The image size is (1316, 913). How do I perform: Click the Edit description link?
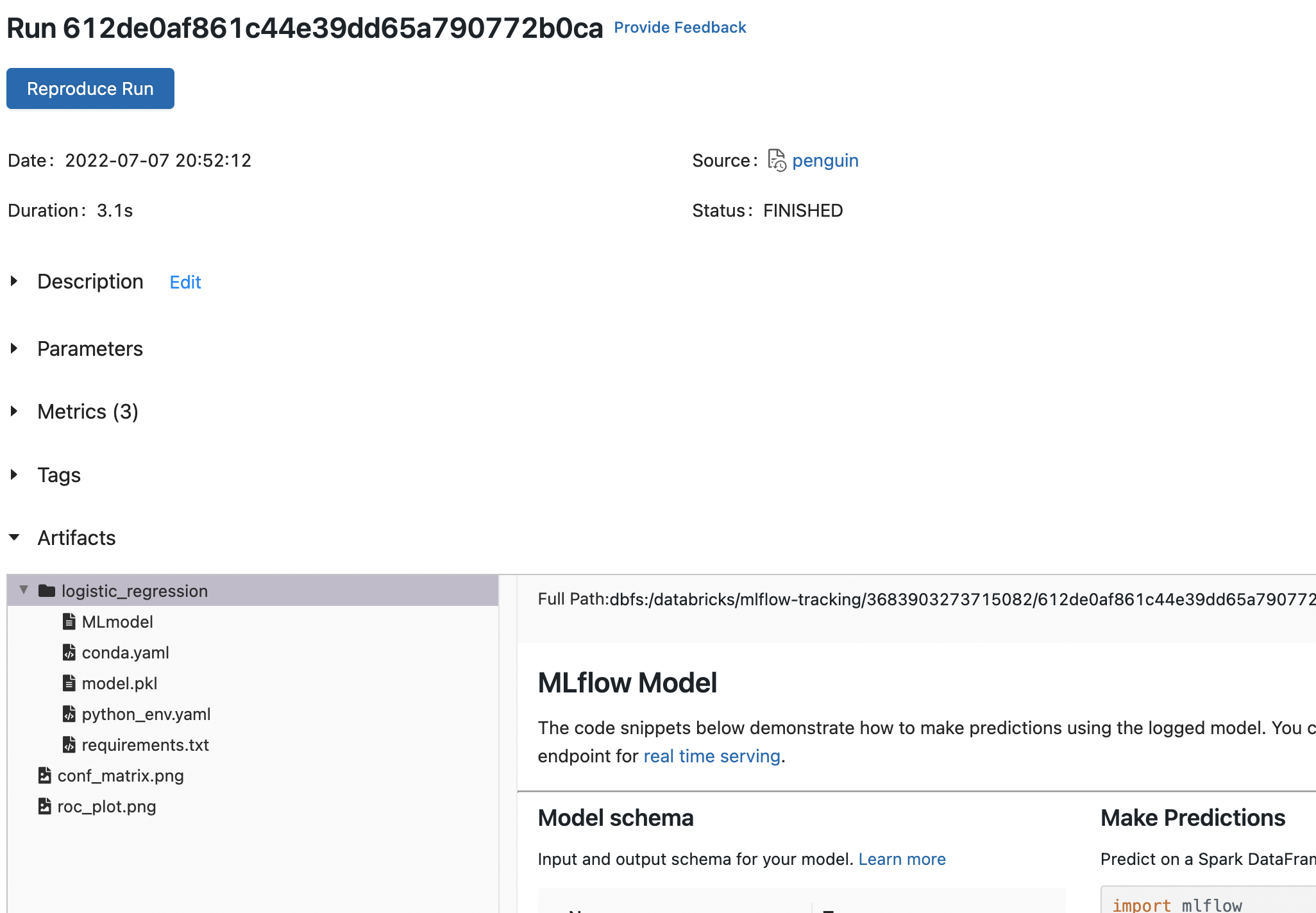[185, 282]
